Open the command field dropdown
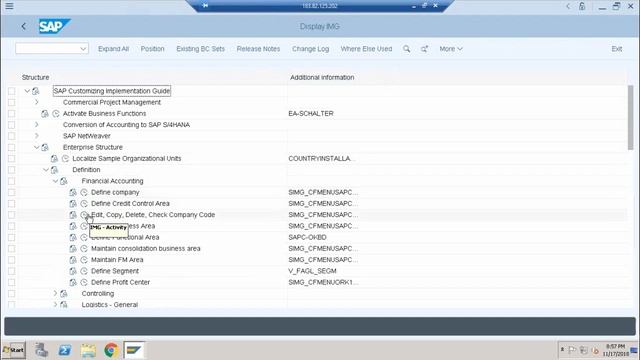Screen dimensions: 640x360 83,49
